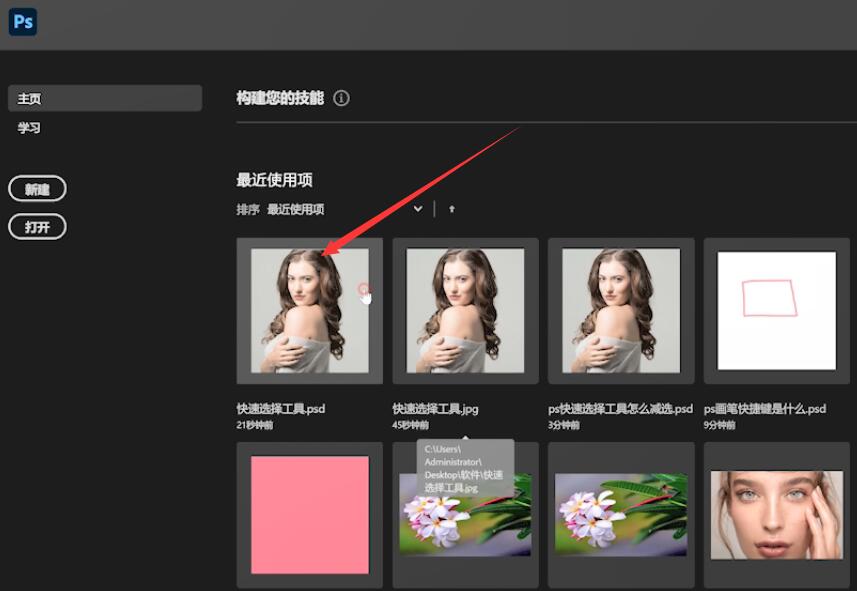Open the info icon beside 构建您的技能
This screenshot has height=591, width=857.
[x=342, y=98]
